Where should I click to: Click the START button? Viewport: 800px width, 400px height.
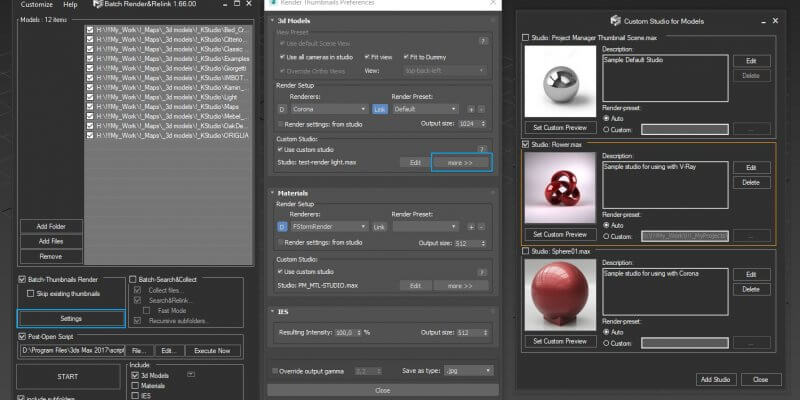coord(68,377)
